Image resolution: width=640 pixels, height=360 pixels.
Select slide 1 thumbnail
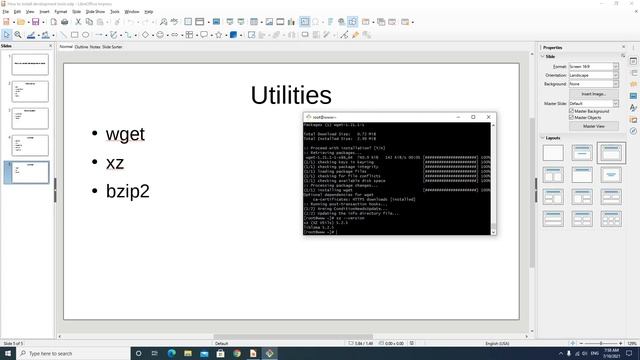(30, 64)
